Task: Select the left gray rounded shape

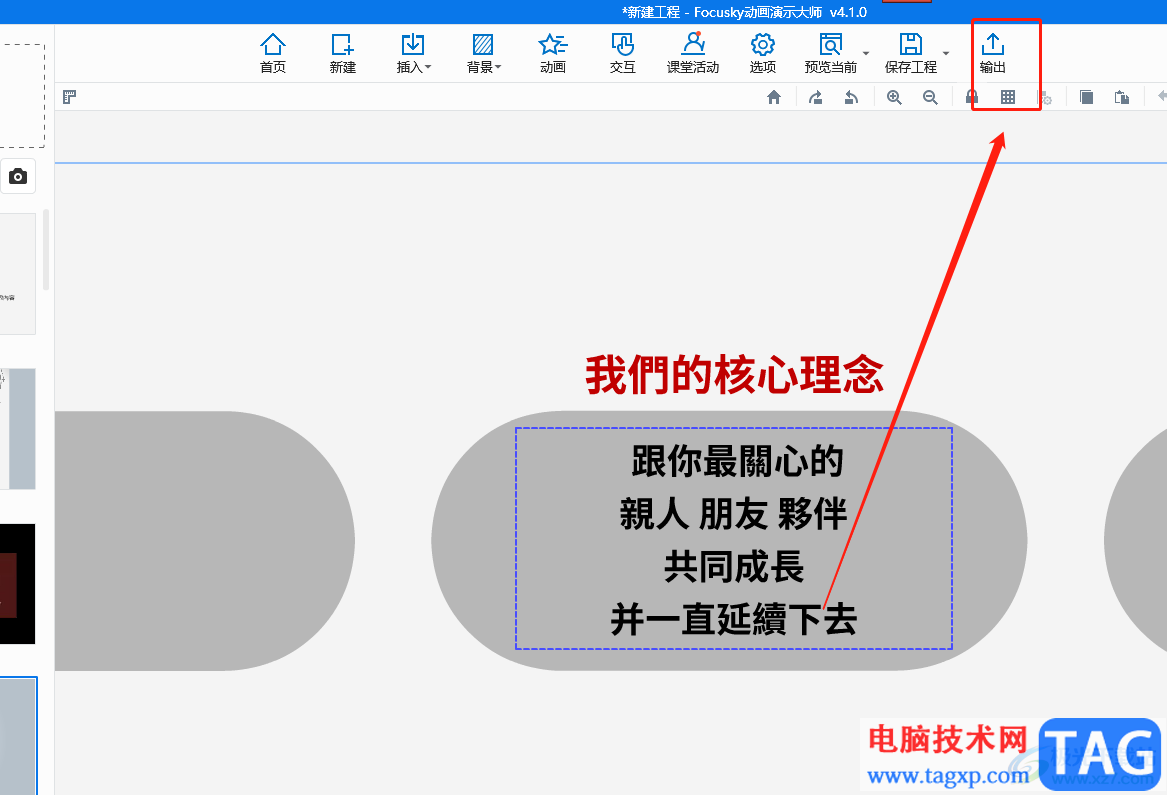Action: [x=205, y=540]
